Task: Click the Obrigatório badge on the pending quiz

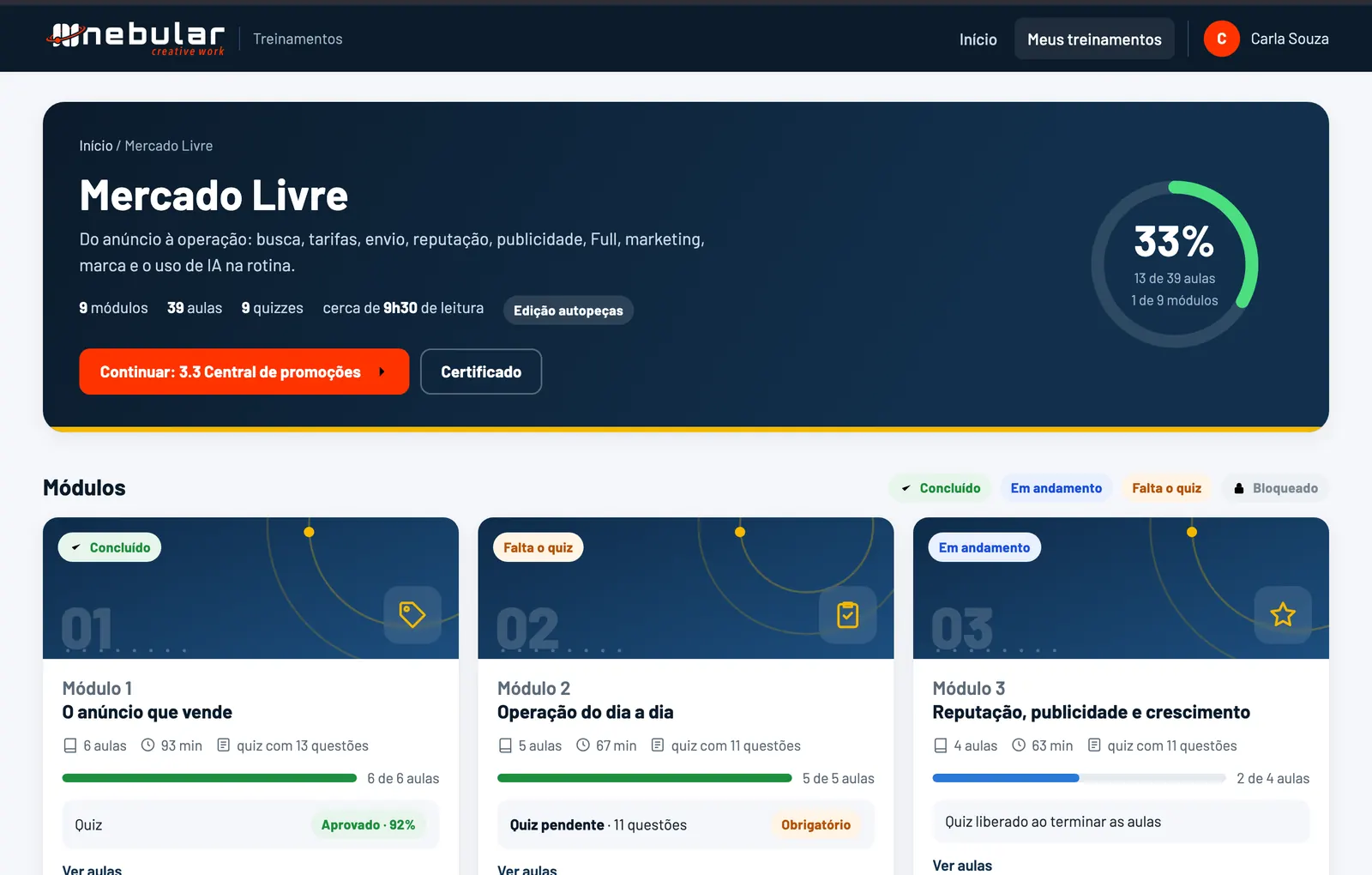Action: (x=816, y=824)
